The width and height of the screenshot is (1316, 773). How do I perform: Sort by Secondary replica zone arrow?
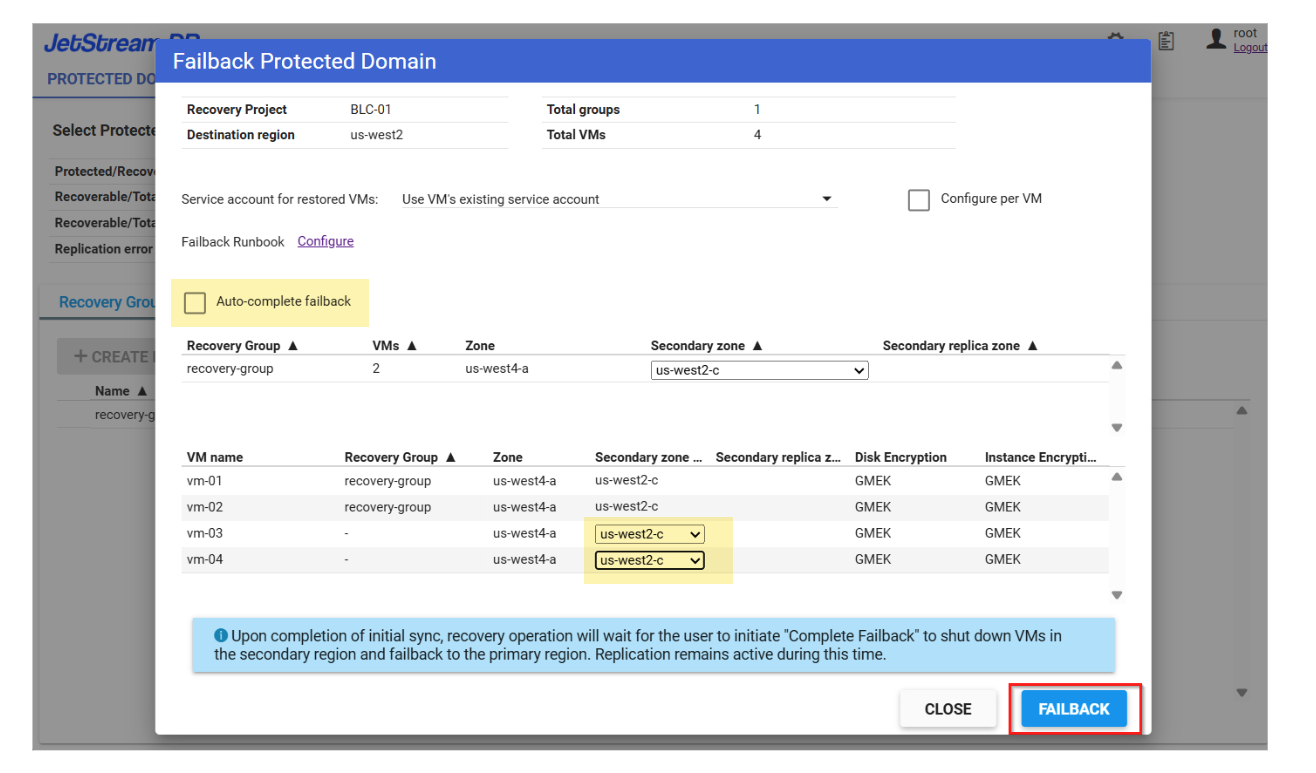pyautogui.click(x=1033, y=346)
